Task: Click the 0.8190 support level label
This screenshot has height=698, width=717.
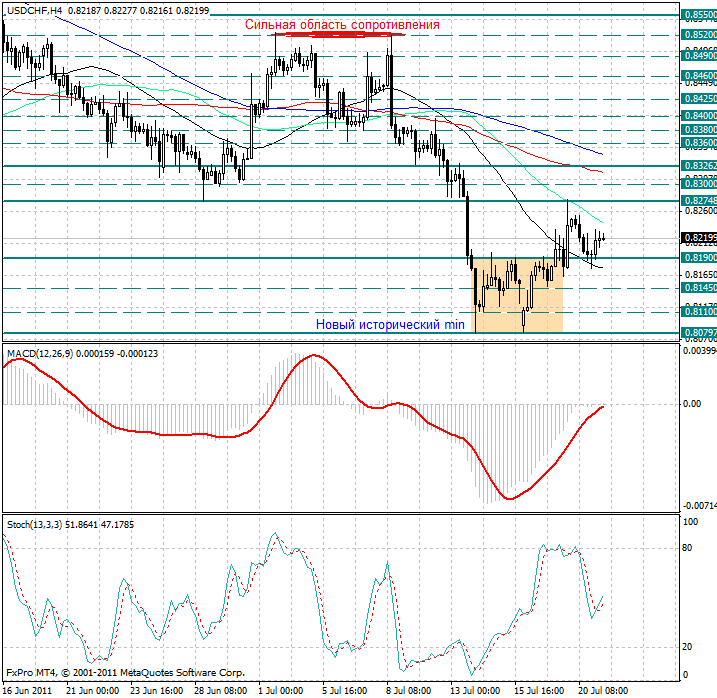Action: coord(698,258)
